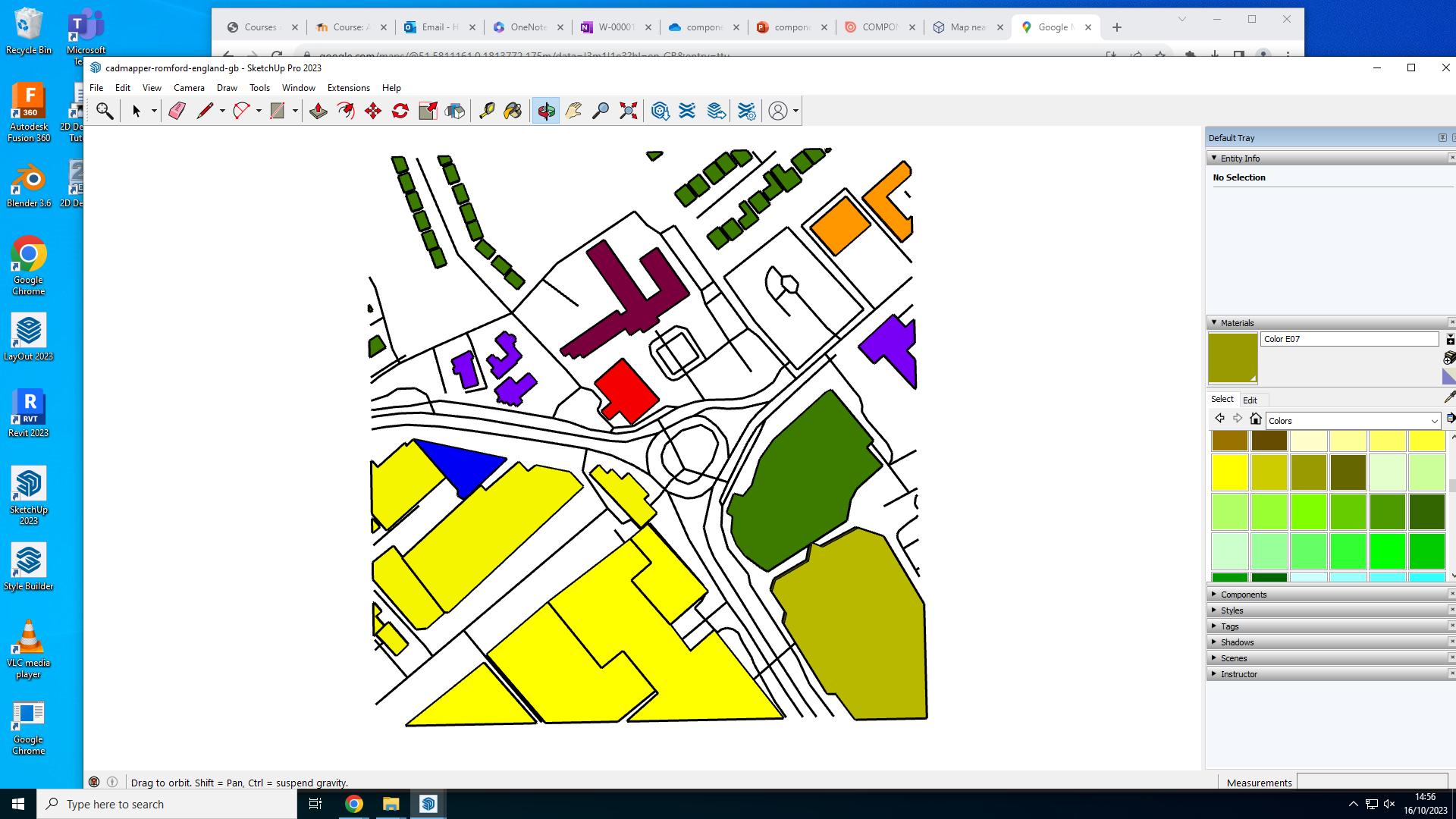Select the Push/Pull tool
The width and height of the screenshot is (1456, 819).
(x=318, y=111)
